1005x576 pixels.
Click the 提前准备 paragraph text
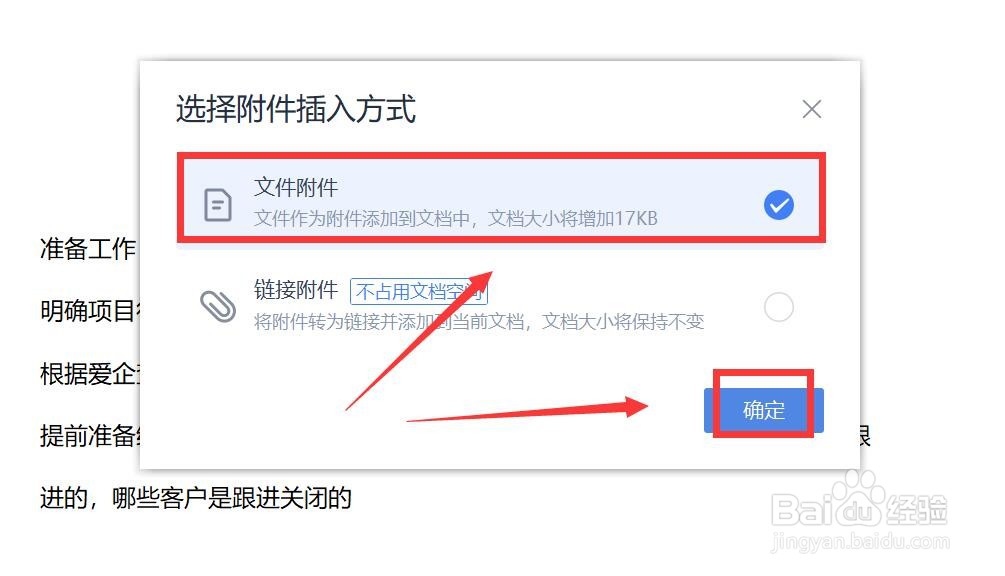coord(90,436)
